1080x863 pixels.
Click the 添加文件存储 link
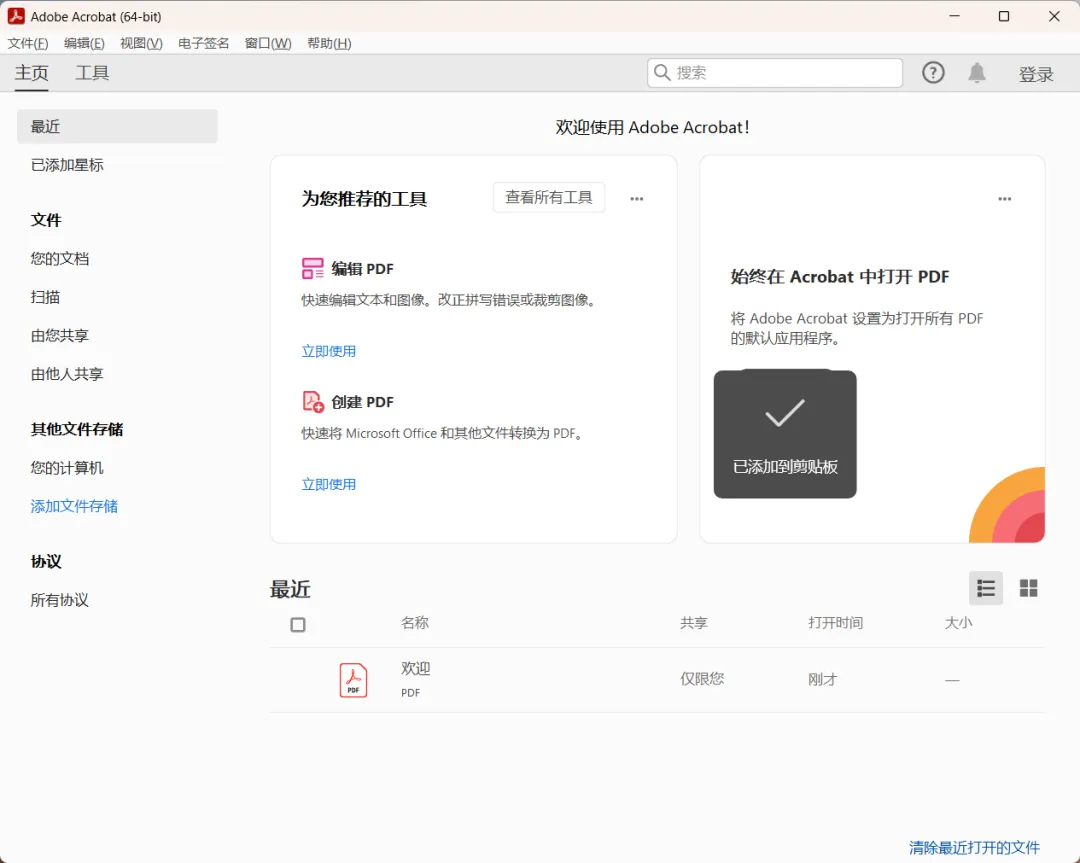74,506
